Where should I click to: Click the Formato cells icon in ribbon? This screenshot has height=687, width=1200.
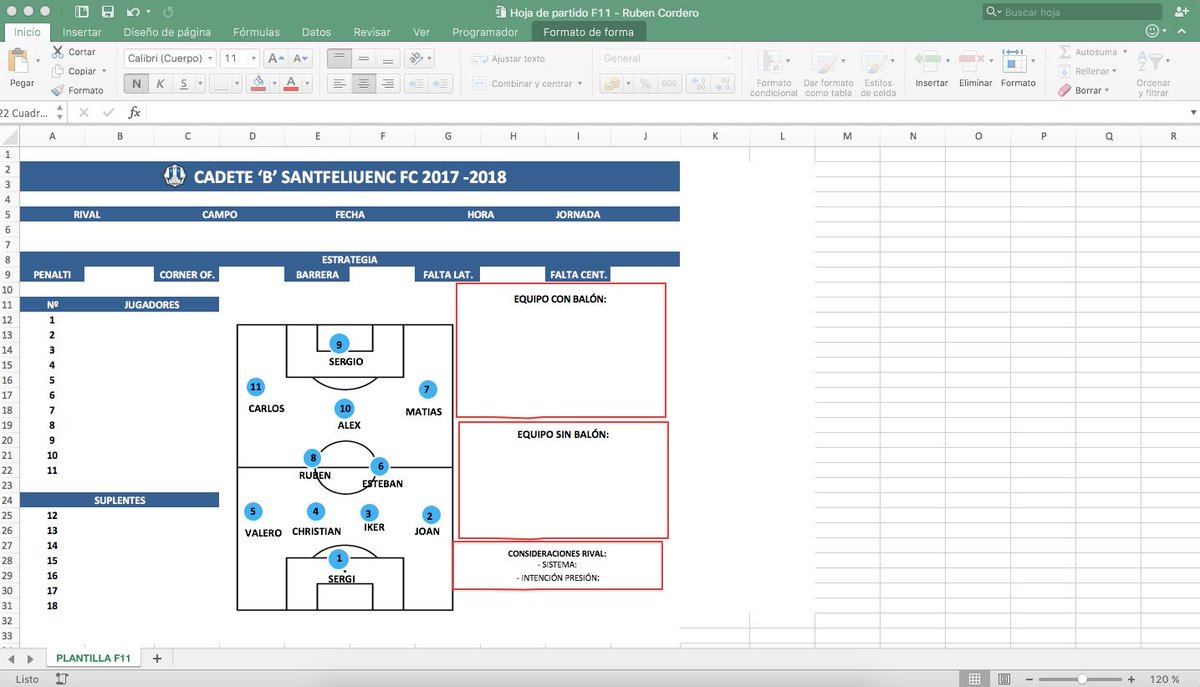click(1017, 60)
